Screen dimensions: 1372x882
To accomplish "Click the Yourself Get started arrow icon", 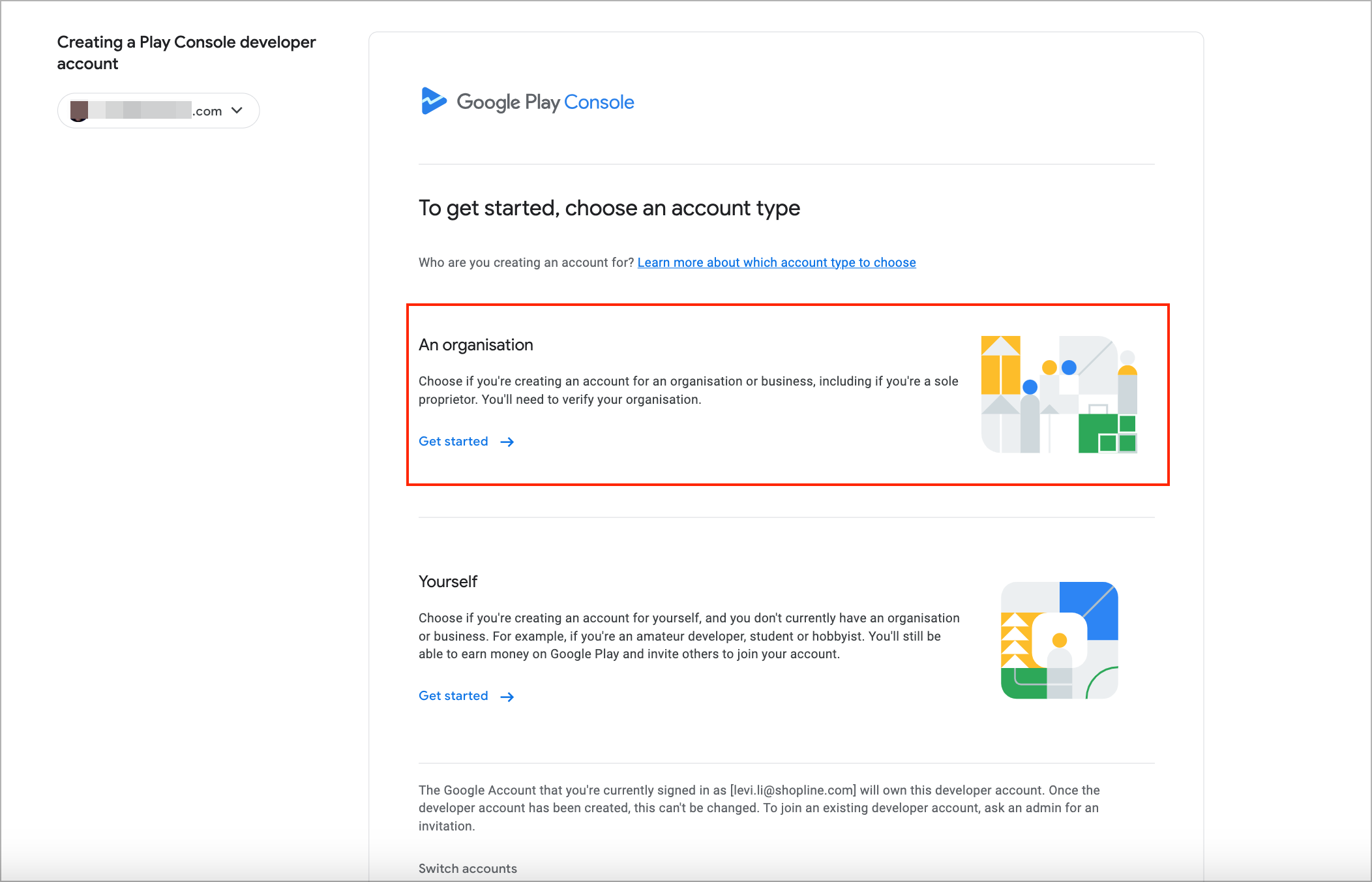I will coord(507,697).
